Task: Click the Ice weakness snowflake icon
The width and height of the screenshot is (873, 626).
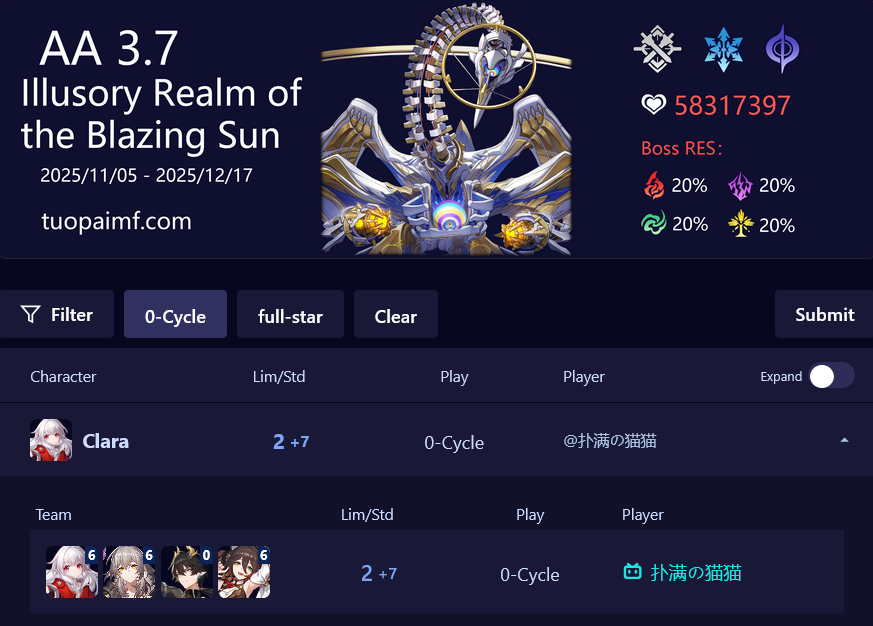Action: [x=723, y=49]
